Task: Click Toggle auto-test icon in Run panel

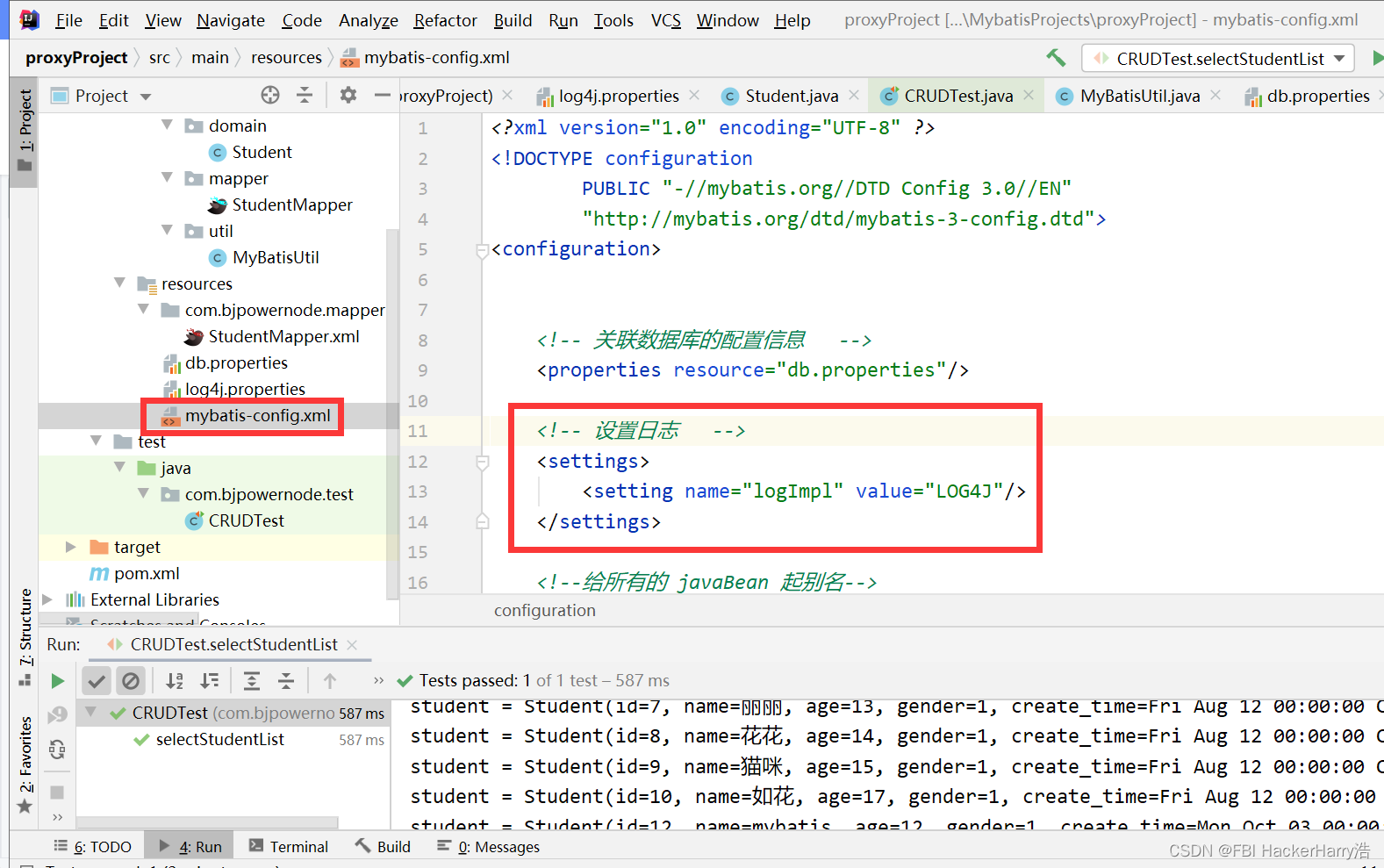Action: [x=57, y=750]
